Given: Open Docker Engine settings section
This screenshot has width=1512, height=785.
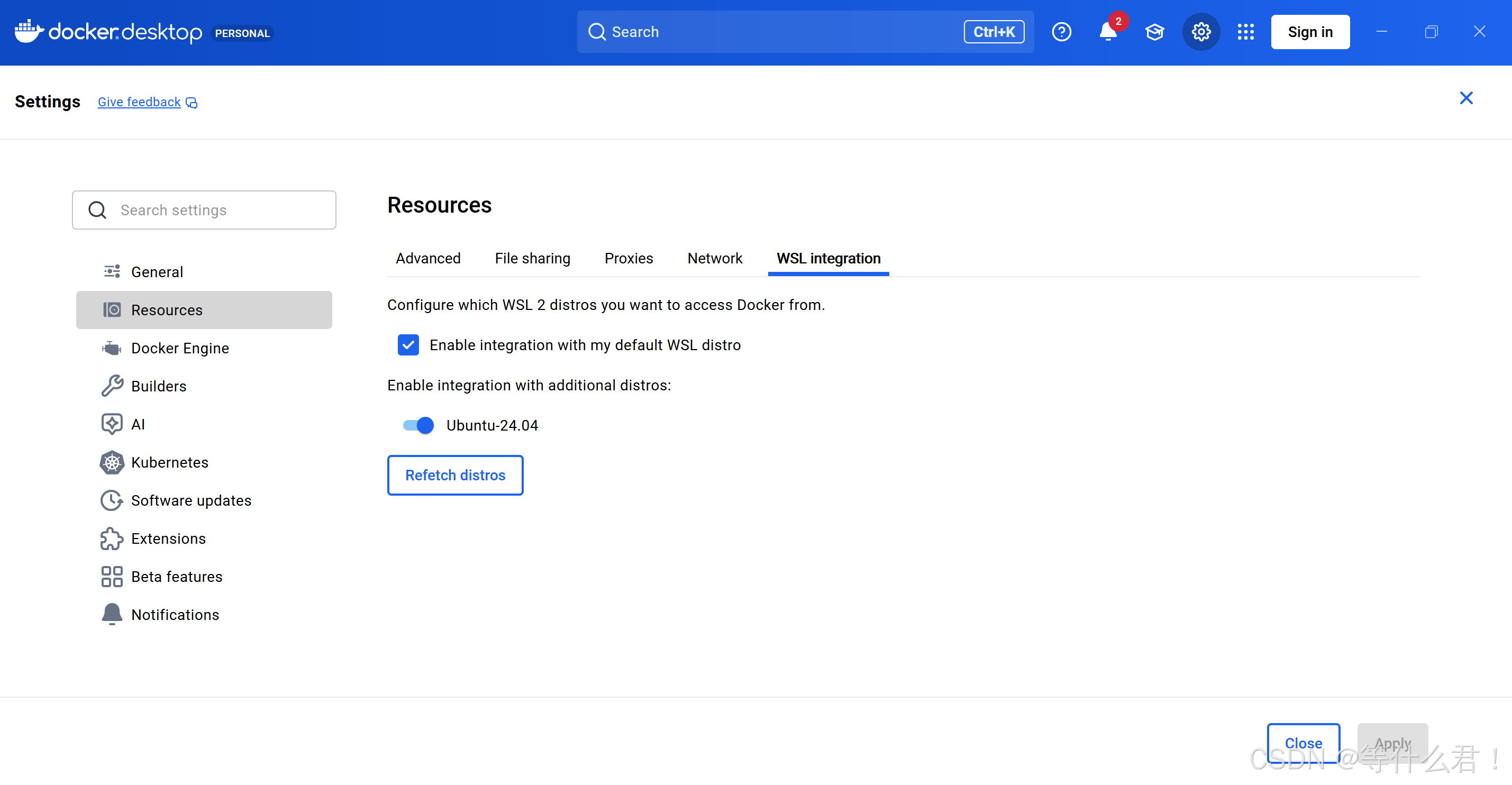Looking at the screenshot, I should click(179, 348).
